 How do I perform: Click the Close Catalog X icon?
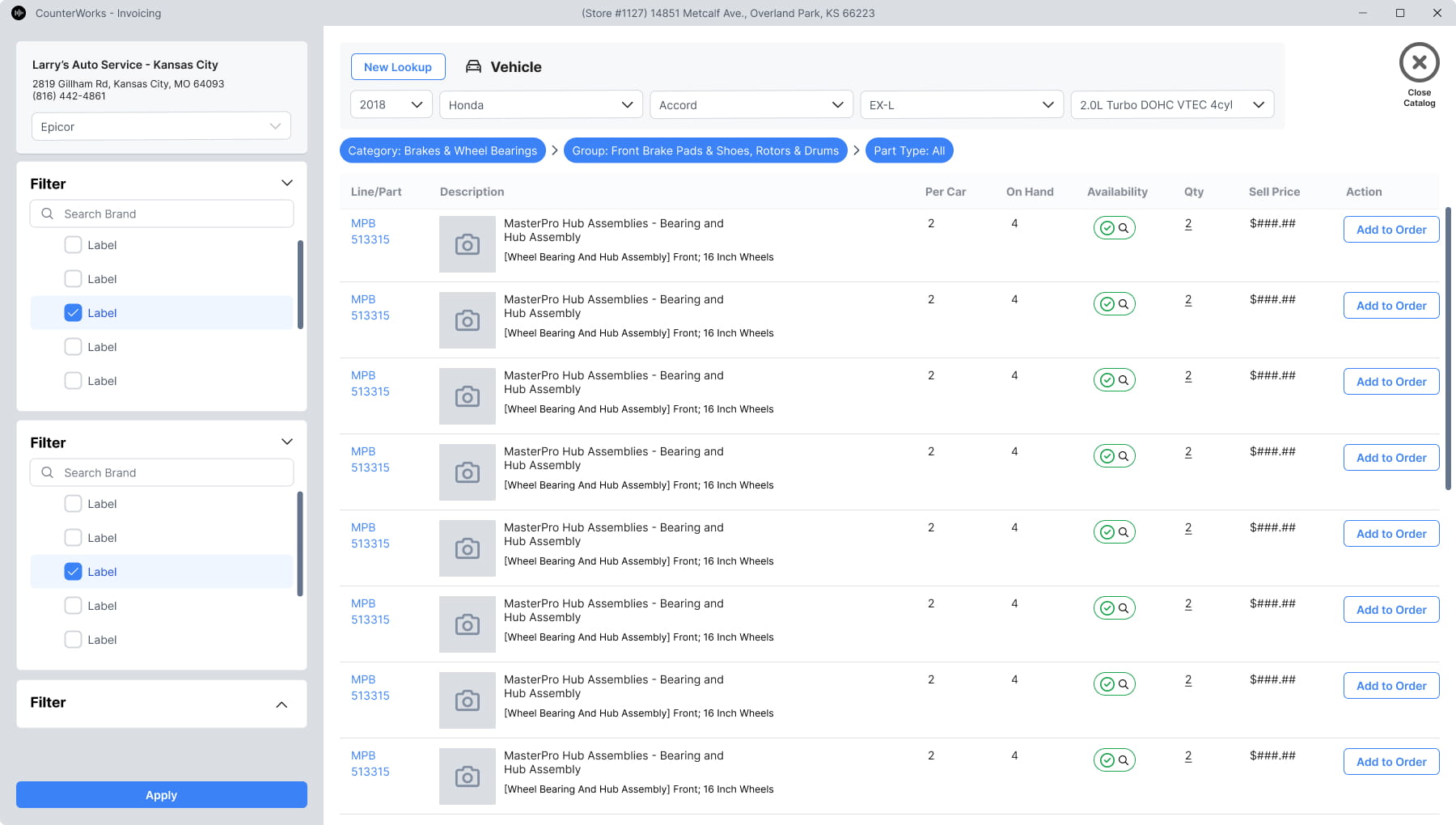pos(1419,63)
